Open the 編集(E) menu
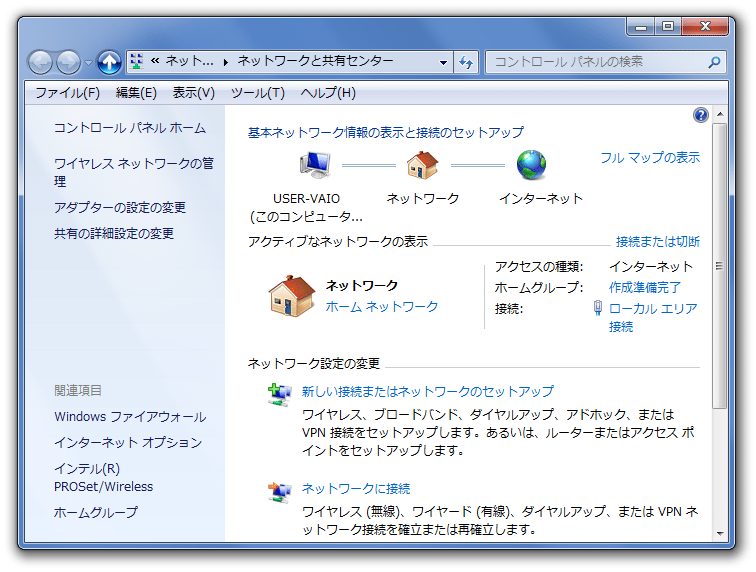 pos(136,92)
